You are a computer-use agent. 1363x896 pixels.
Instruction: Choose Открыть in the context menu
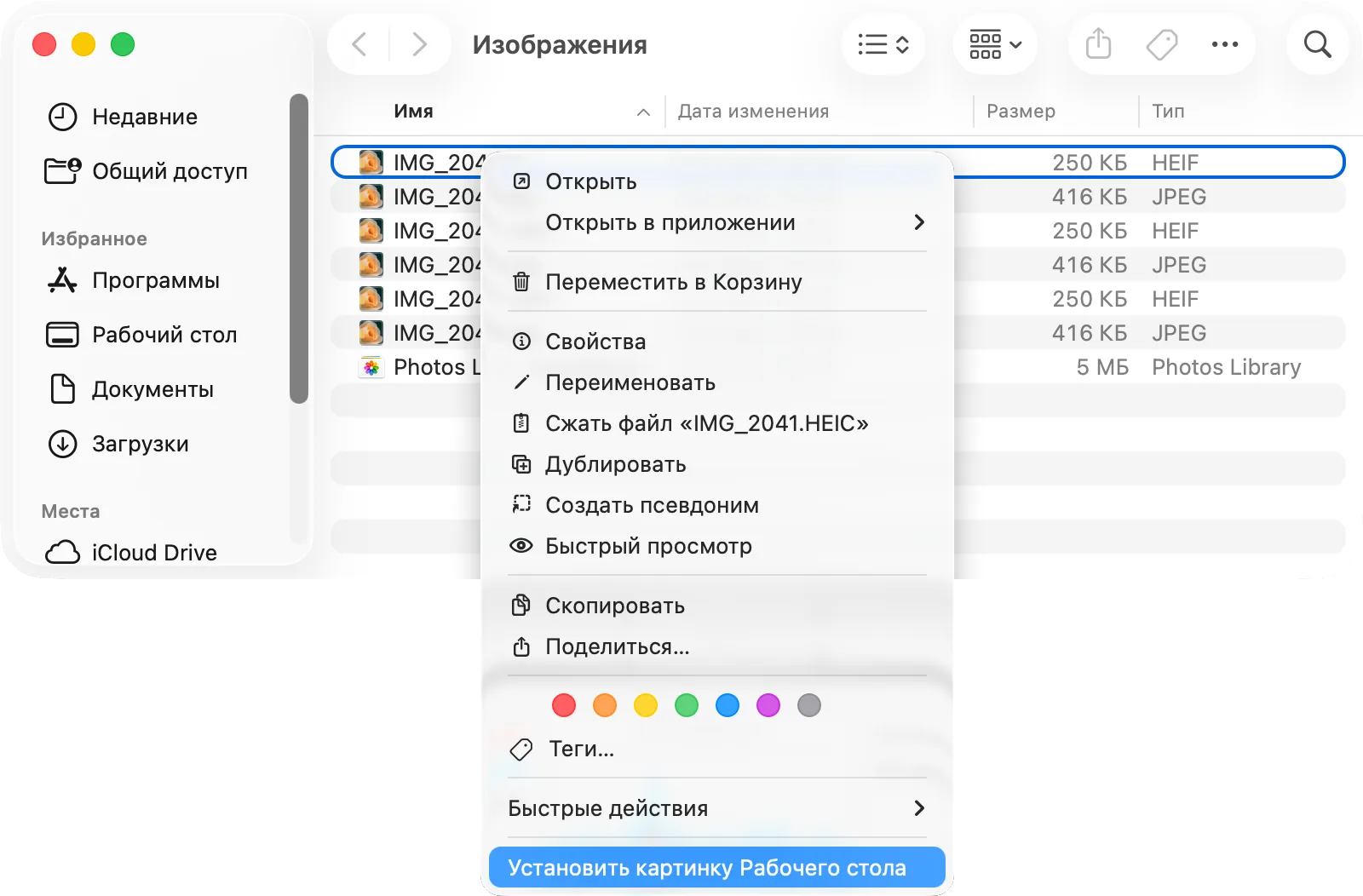click(716, 181)
